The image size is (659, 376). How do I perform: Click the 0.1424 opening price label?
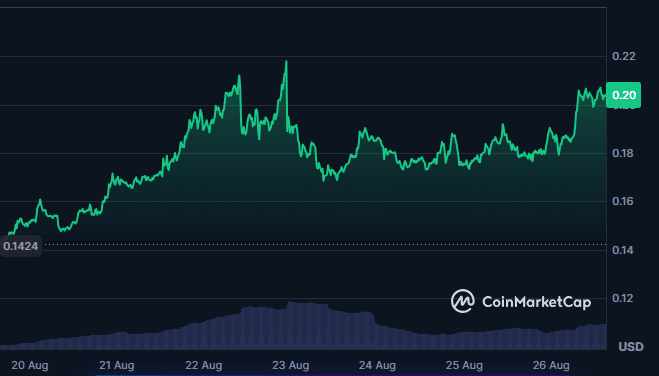[x=21, y=246]
